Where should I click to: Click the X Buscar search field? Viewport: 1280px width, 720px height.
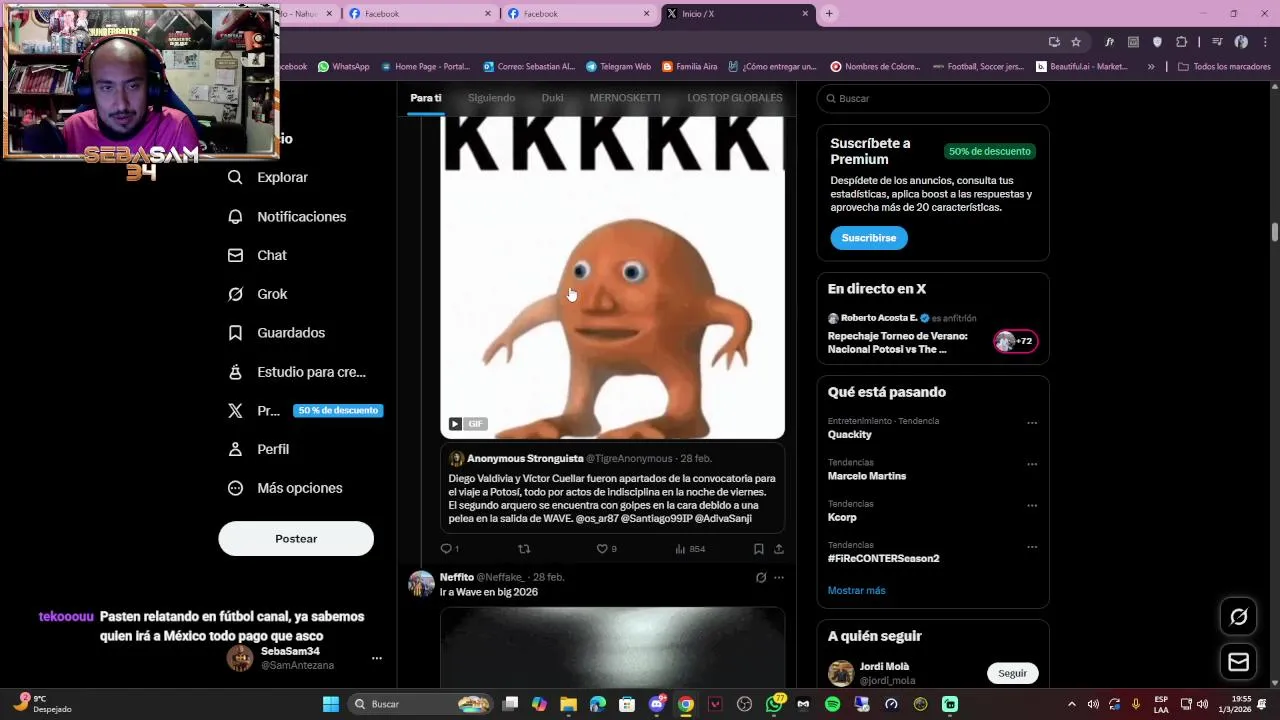click(x=933, y=98)
